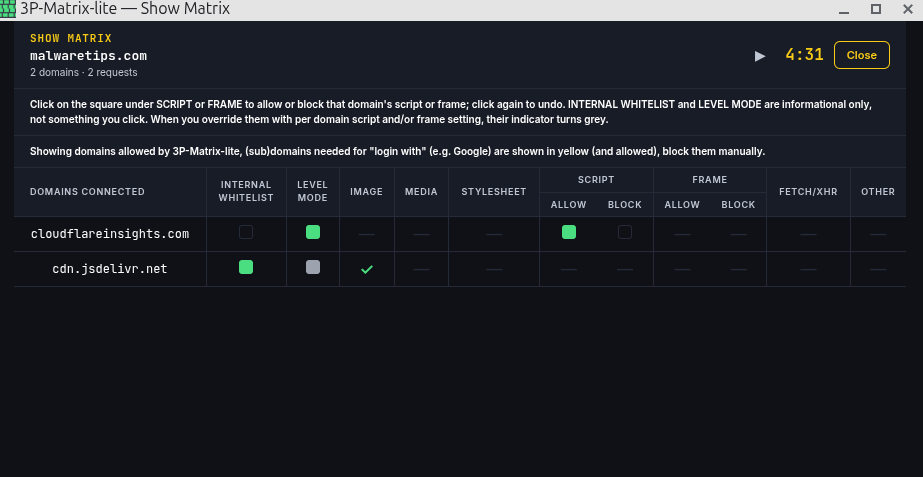
Task: Click the malwaretips.com site name
Action: tap(88, 56)
